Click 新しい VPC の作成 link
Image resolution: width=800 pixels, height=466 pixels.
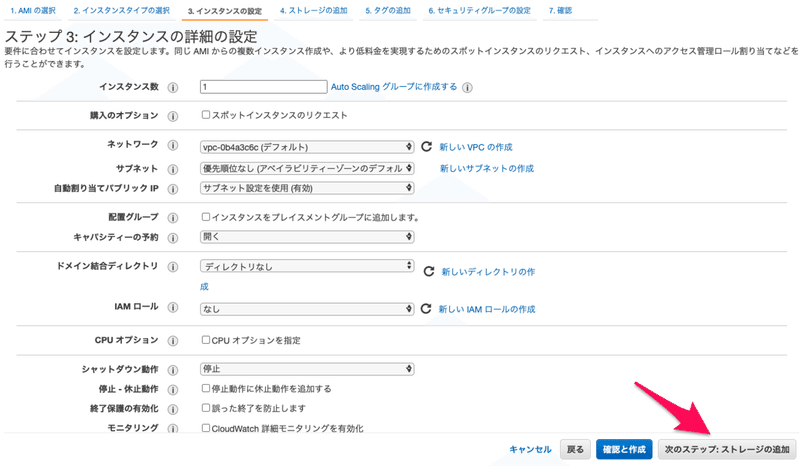[x=476, y=147]
